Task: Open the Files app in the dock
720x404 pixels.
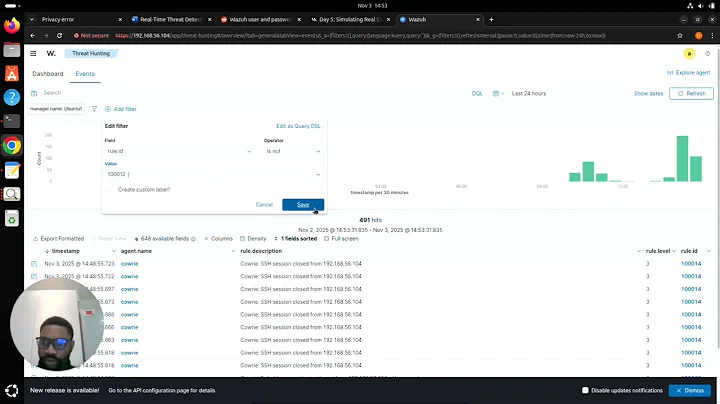Action: click(x=12, y=50)
